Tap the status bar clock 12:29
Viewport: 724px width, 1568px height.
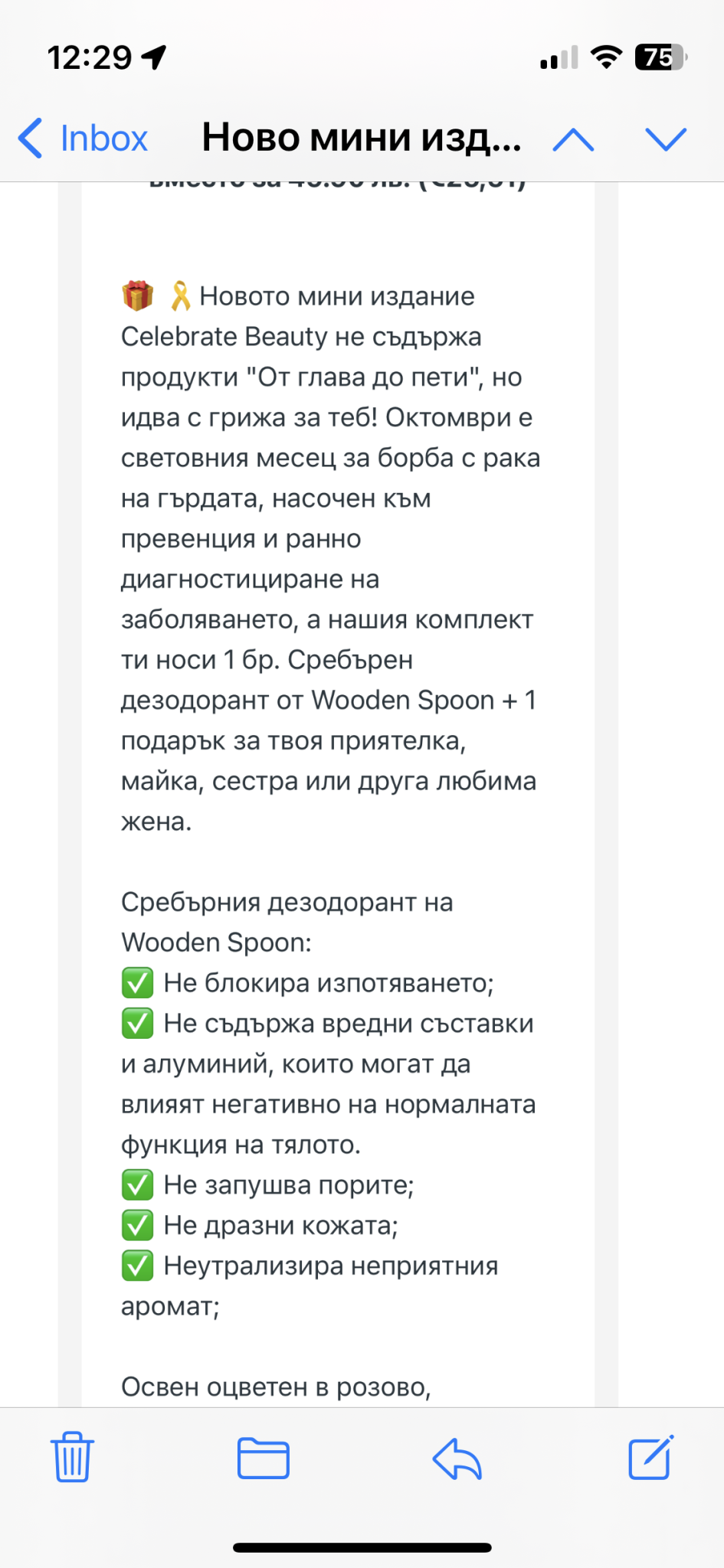(90, 57)
